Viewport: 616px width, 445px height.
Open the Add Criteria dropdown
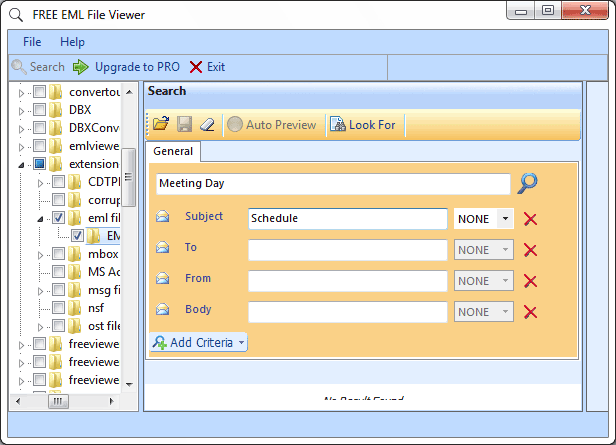coord(199,342)
